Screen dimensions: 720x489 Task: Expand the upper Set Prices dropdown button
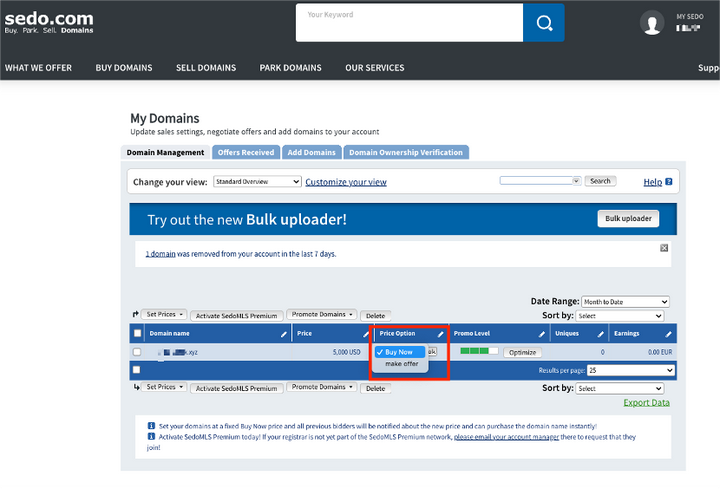tap(164, 315)
